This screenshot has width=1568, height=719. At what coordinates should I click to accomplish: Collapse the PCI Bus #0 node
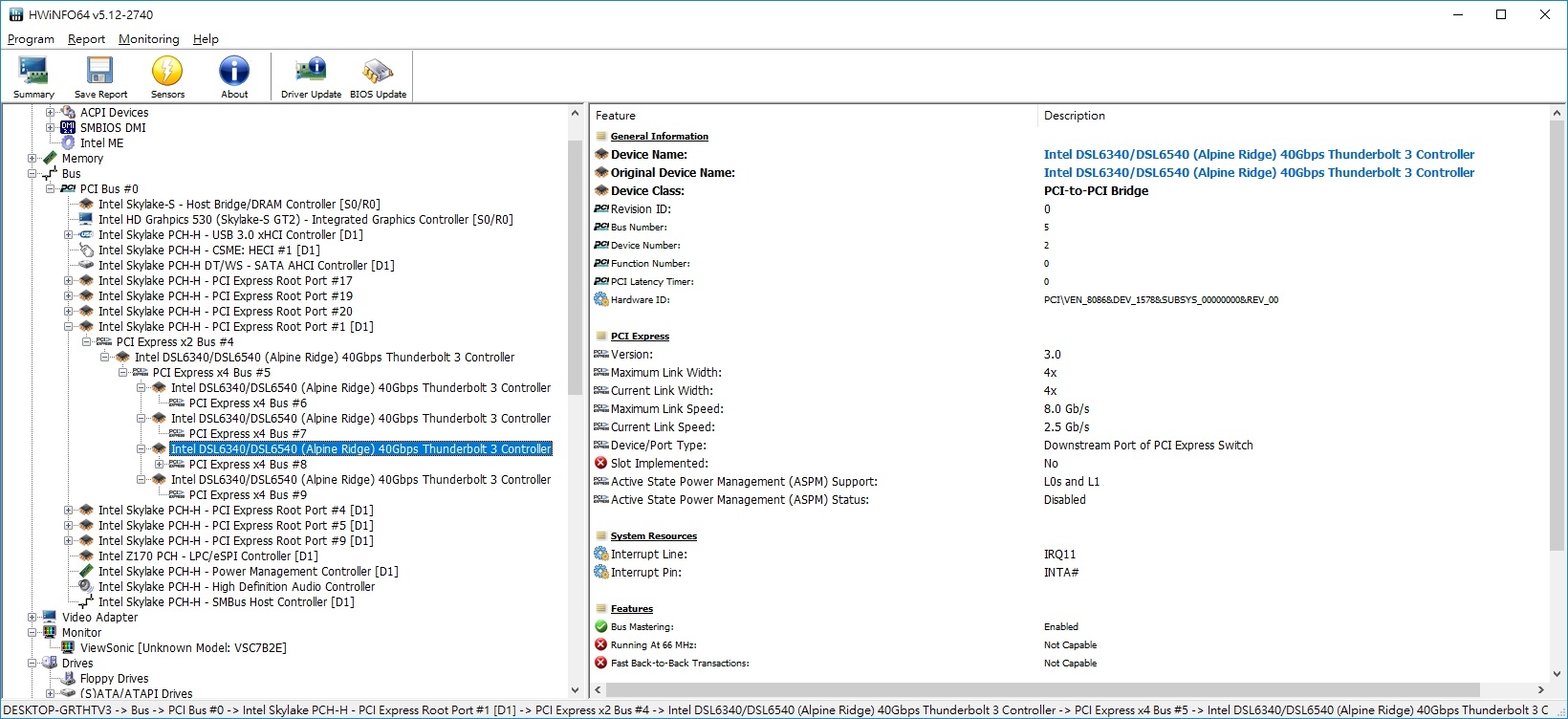click(x=50, y=189)
